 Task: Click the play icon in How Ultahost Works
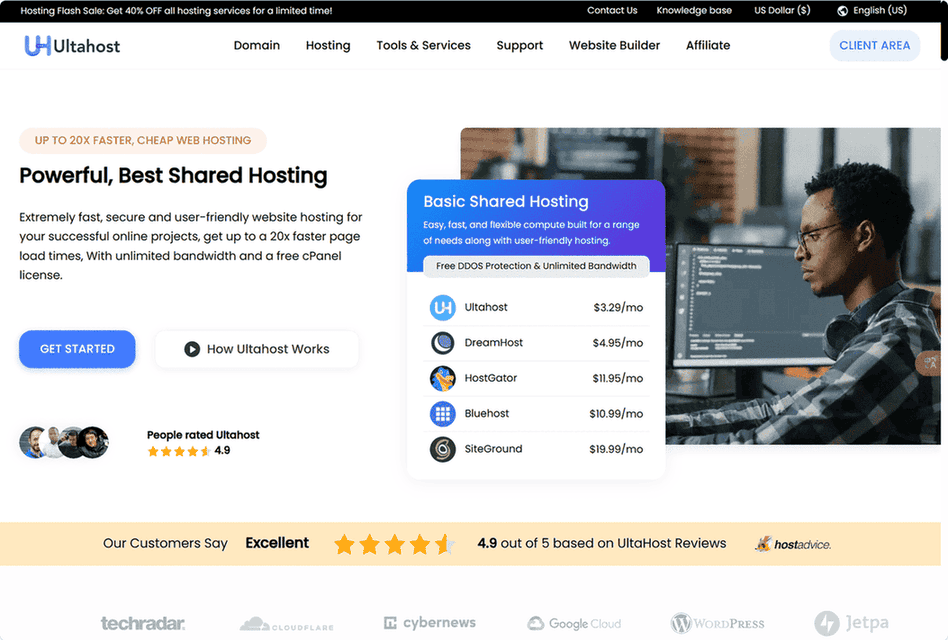pyautogui.click(x=193, y=349)
